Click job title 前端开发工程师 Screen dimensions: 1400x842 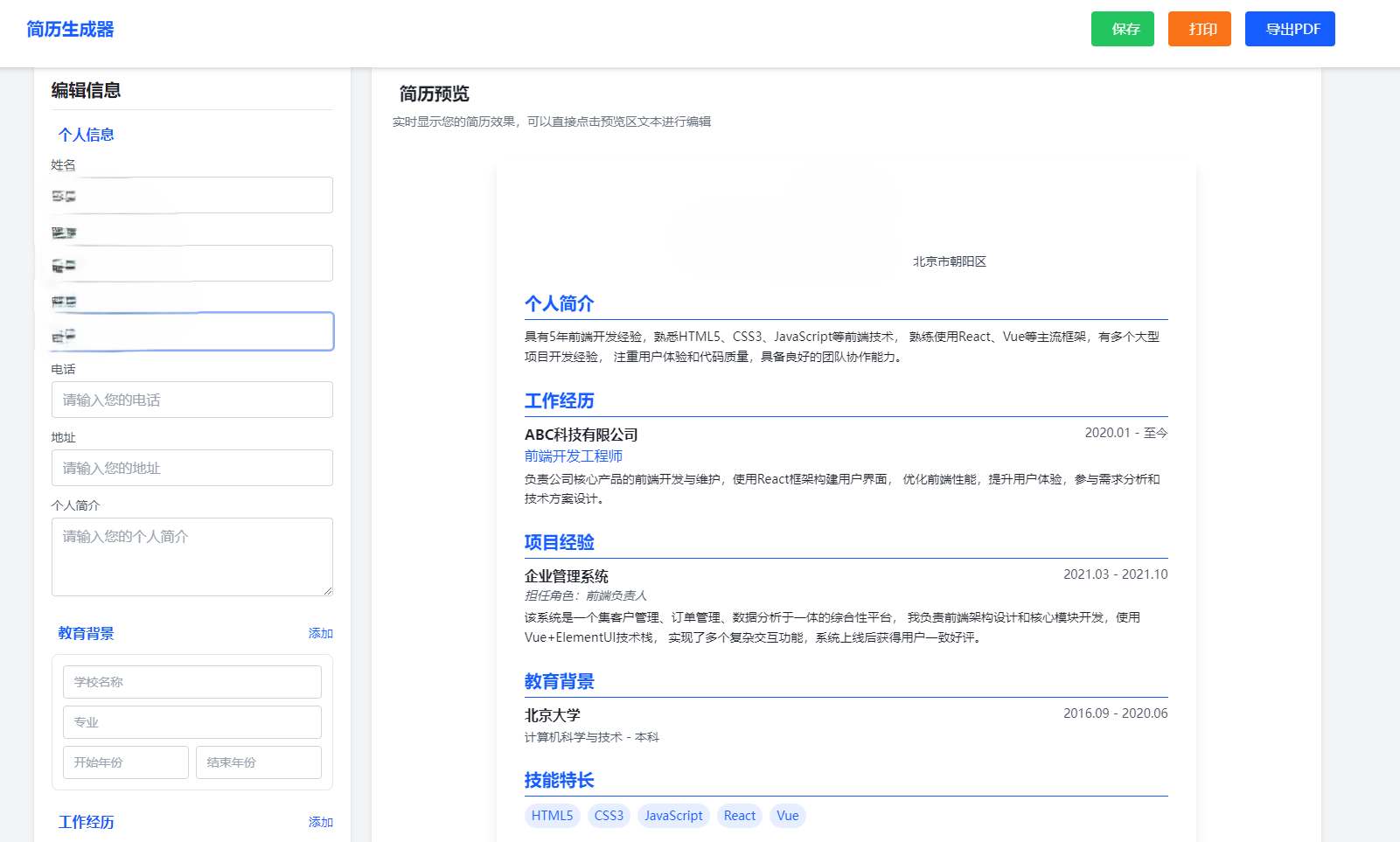click(574, 456)
